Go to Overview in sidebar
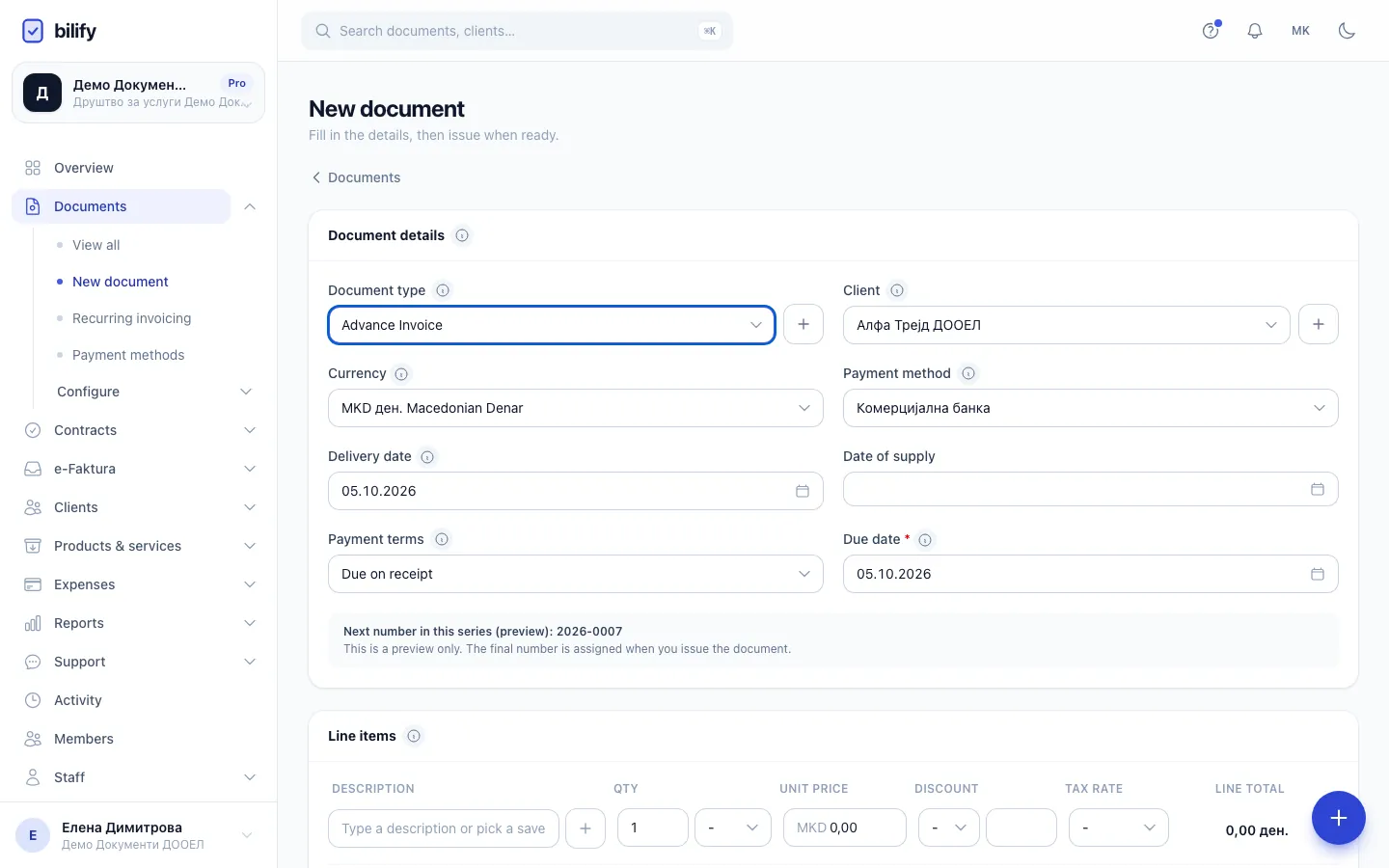Image resolution: width=1389 pixels, height=868 pixels. point(84,168)
